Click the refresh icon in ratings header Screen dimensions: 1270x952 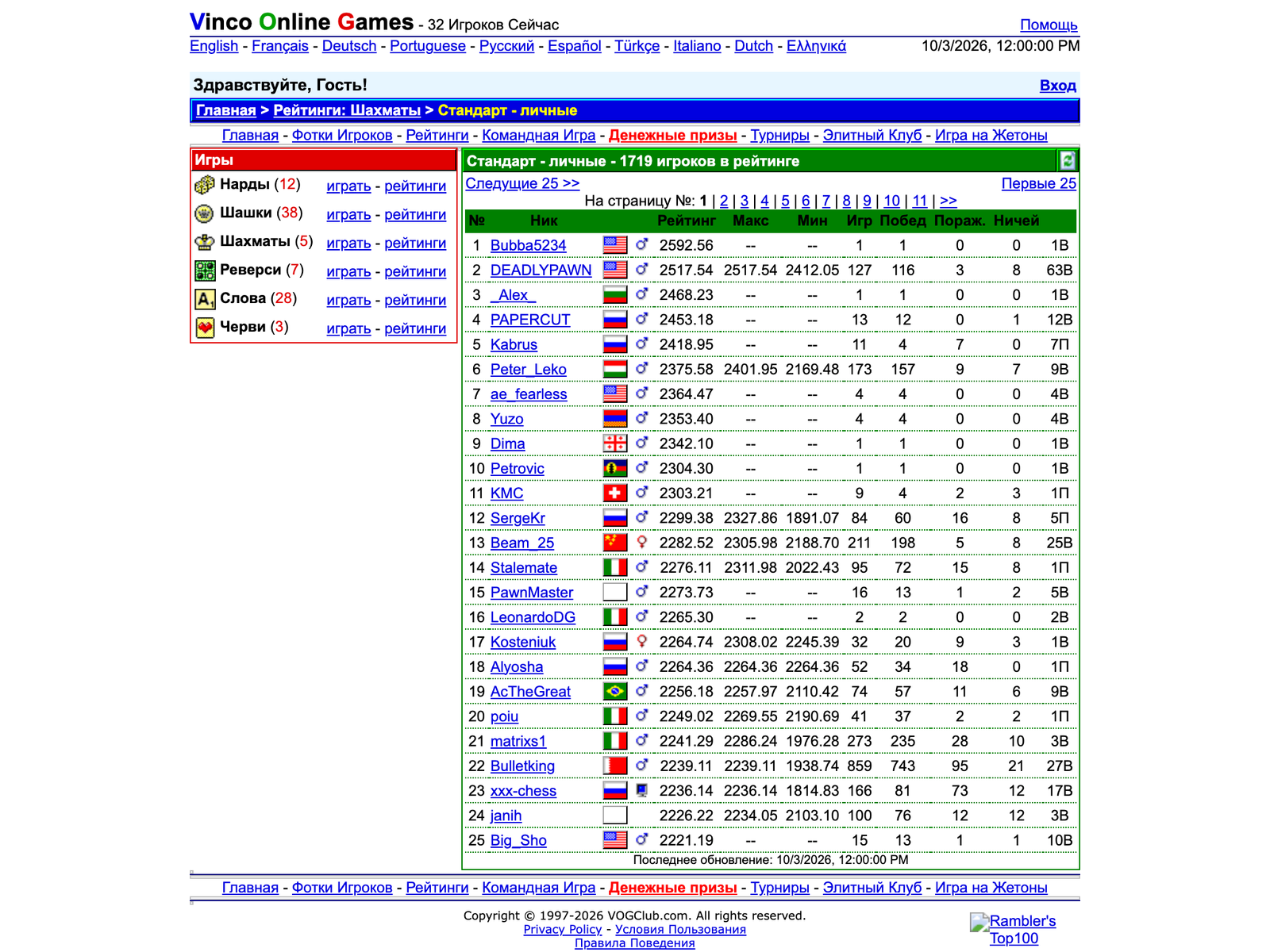[1068, 160]
